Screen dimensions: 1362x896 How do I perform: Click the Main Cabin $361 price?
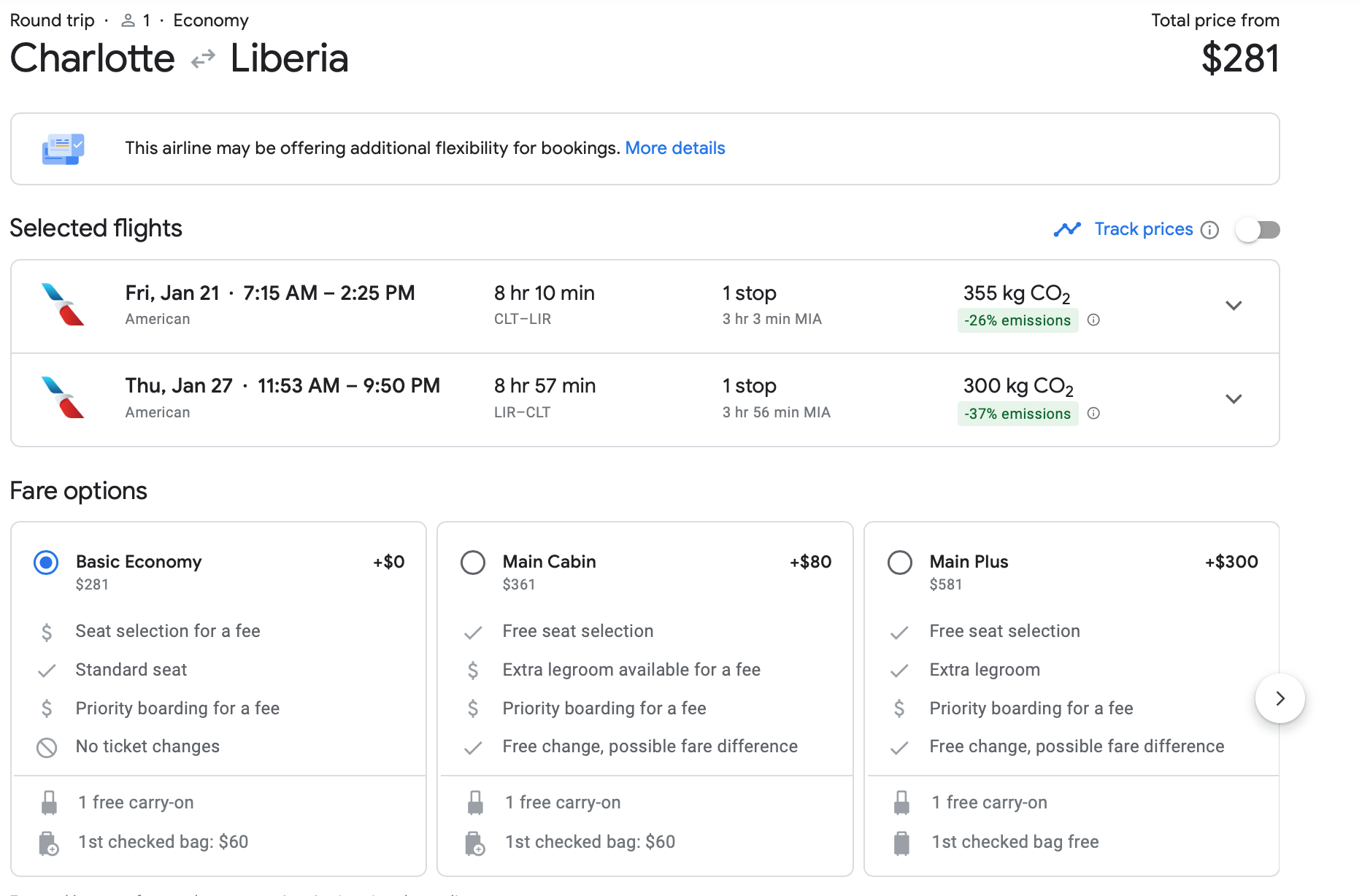(x=519, y=584)
